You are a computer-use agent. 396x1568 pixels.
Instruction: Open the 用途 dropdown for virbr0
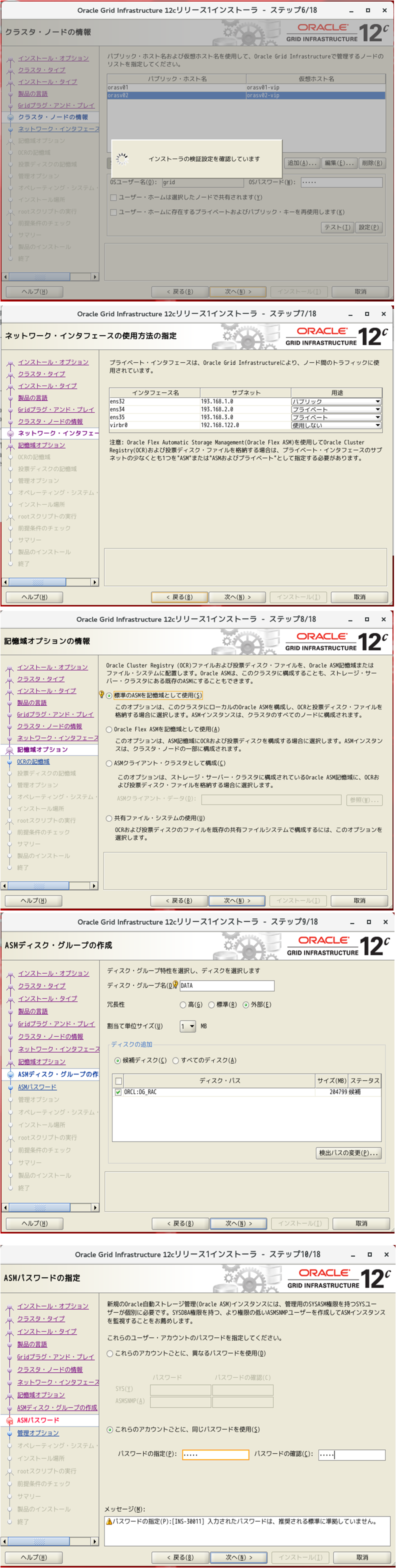tap(336, 425)
